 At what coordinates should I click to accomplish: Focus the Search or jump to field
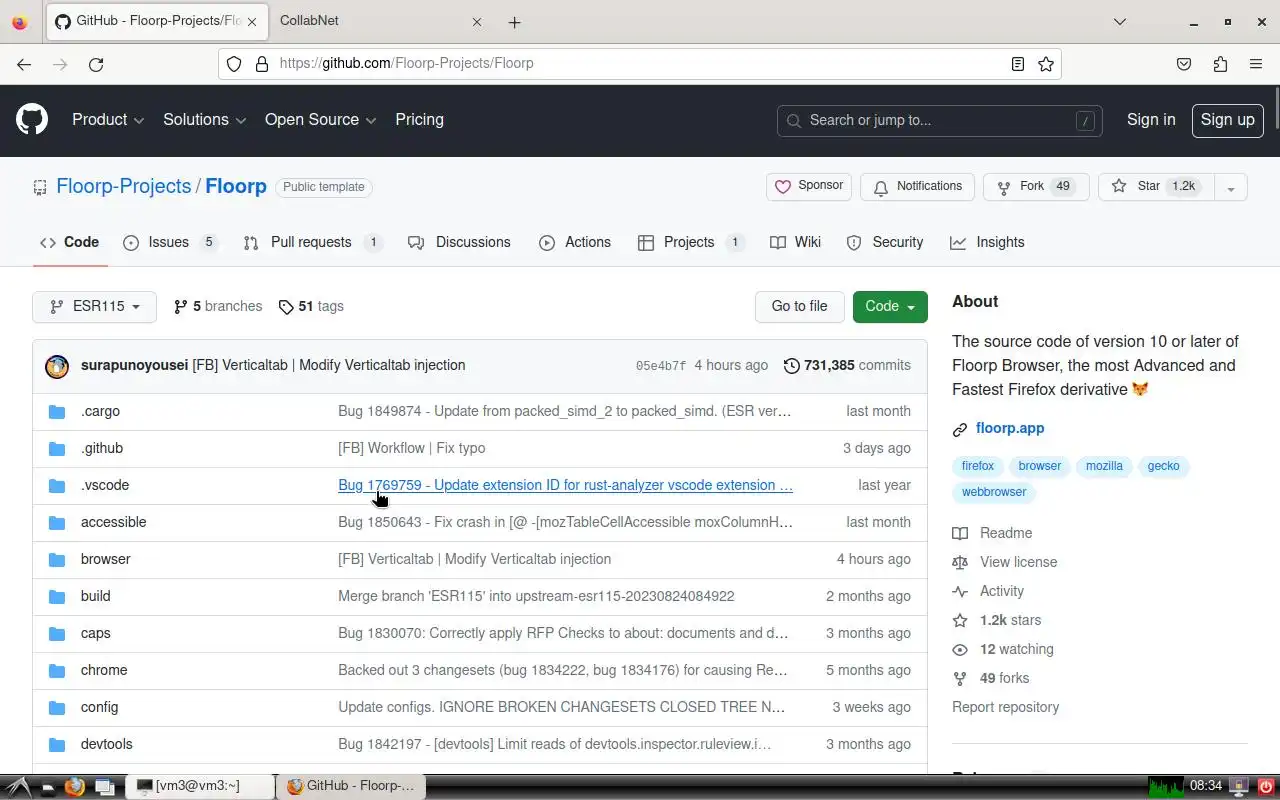pos(939,120)
